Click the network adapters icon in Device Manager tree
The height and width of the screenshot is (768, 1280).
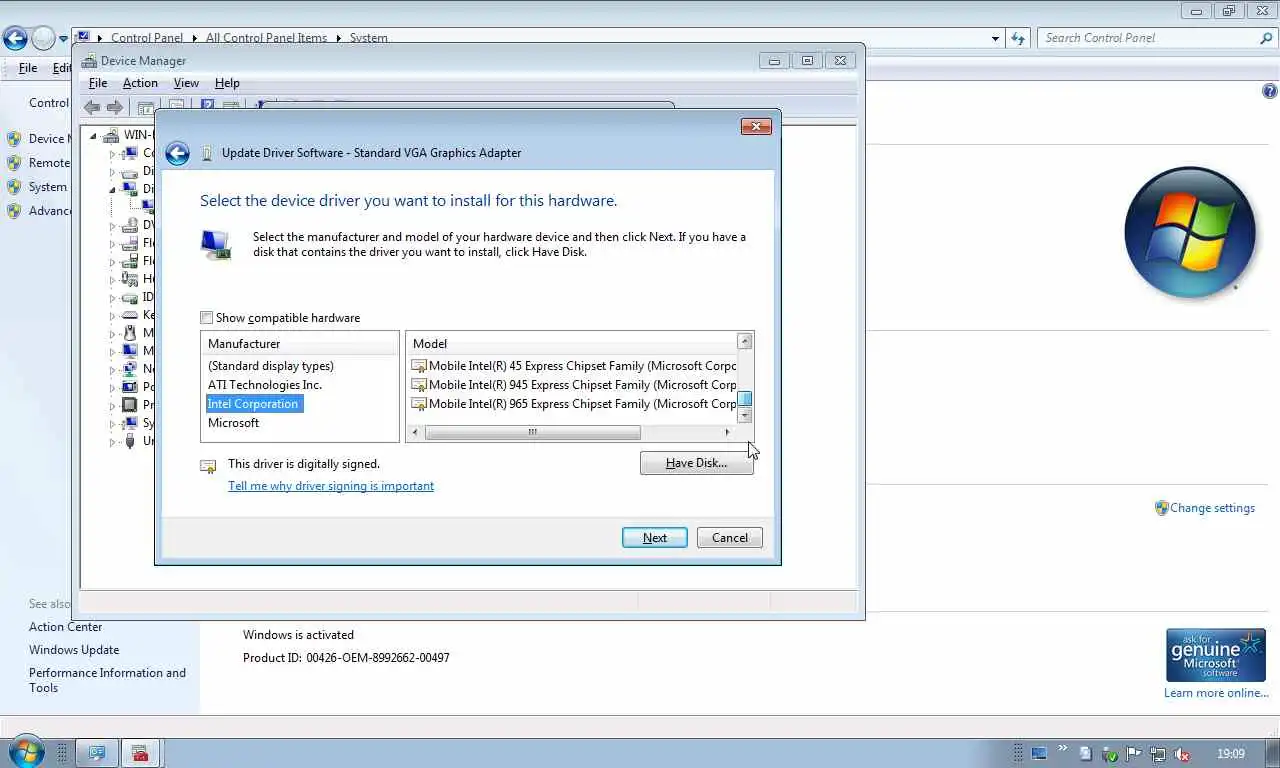pos(129,369)
